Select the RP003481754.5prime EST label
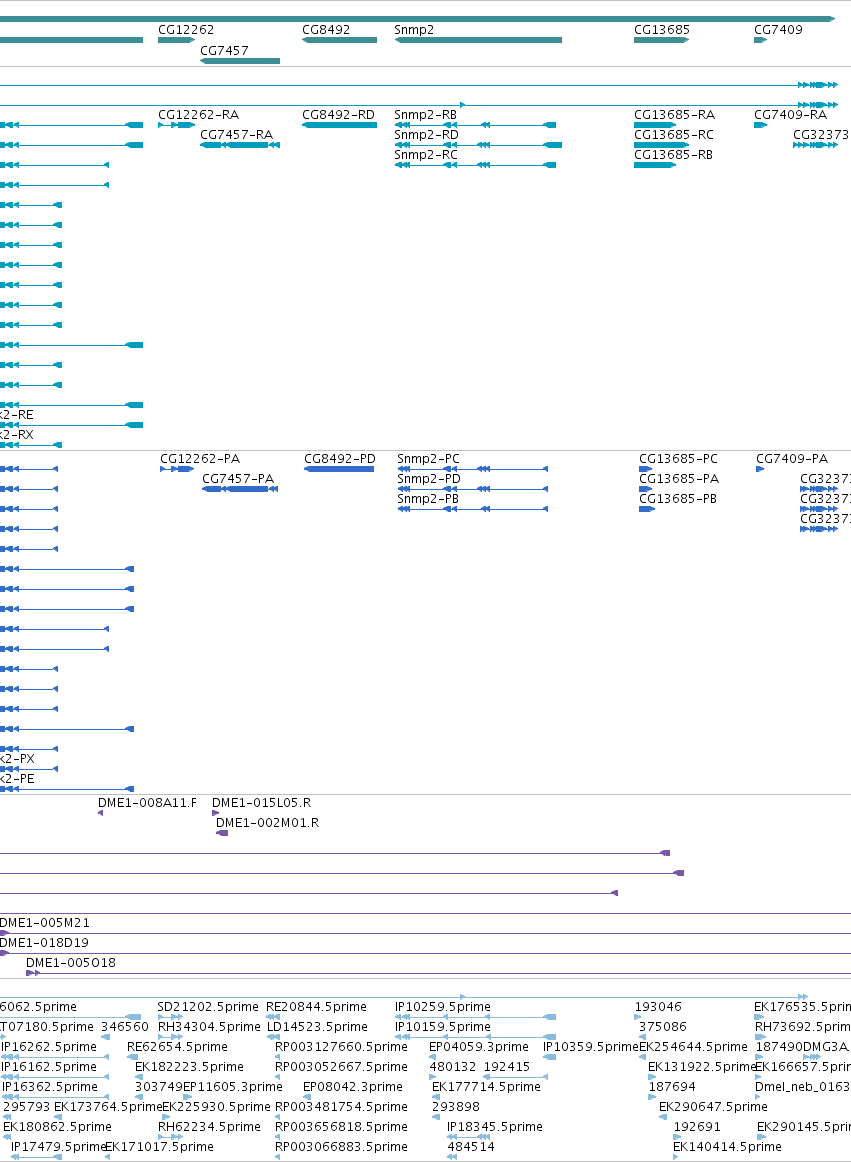This screenshot has width=851, height=1162. [x=341, y=1106]
